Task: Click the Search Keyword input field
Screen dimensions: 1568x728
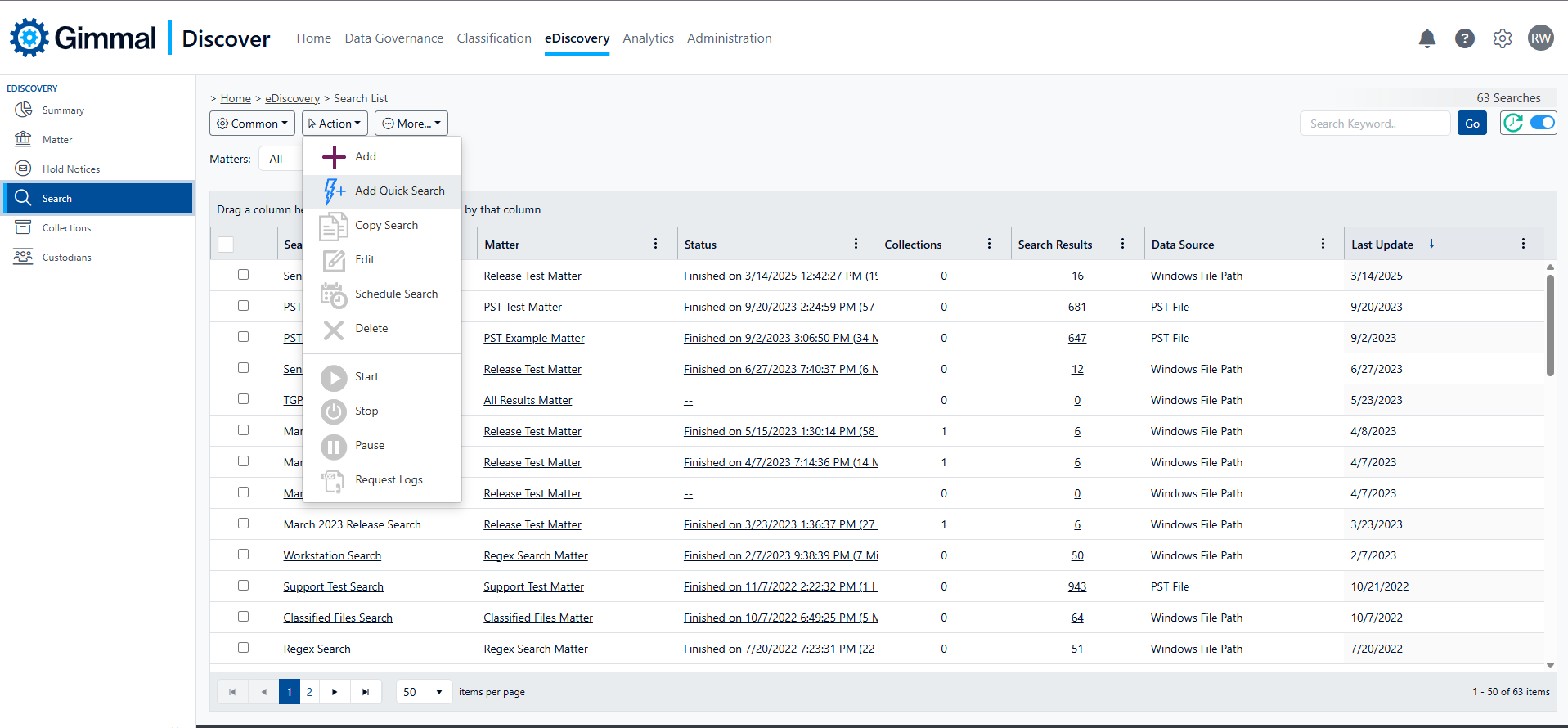Action: pos(1374,124)
